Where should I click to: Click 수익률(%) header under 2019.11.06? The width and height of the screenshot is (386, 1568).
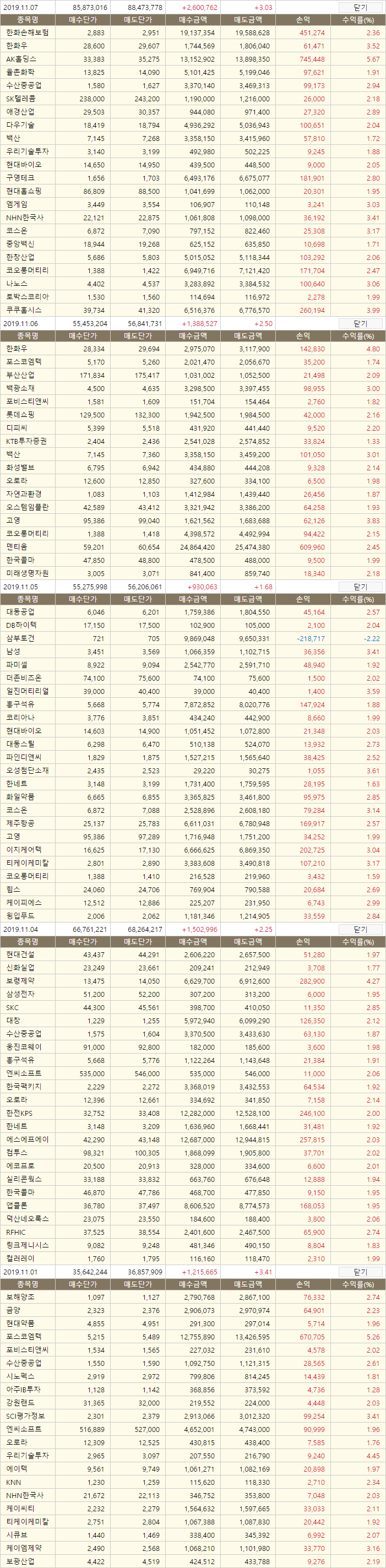(x=358, y=336)
